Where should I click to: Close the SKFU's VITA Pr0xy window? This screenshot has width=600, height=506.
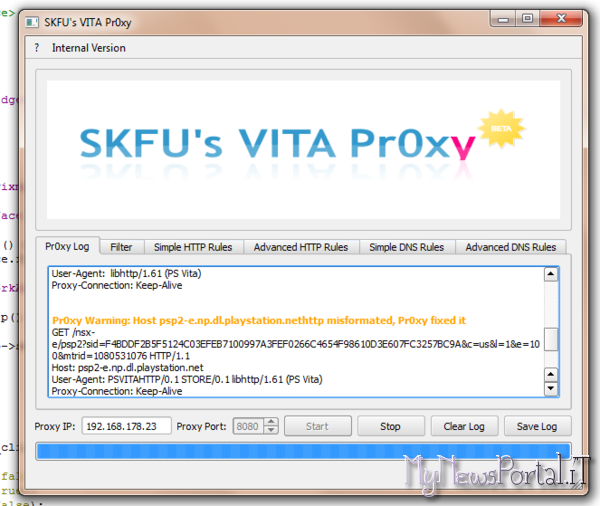561,18
